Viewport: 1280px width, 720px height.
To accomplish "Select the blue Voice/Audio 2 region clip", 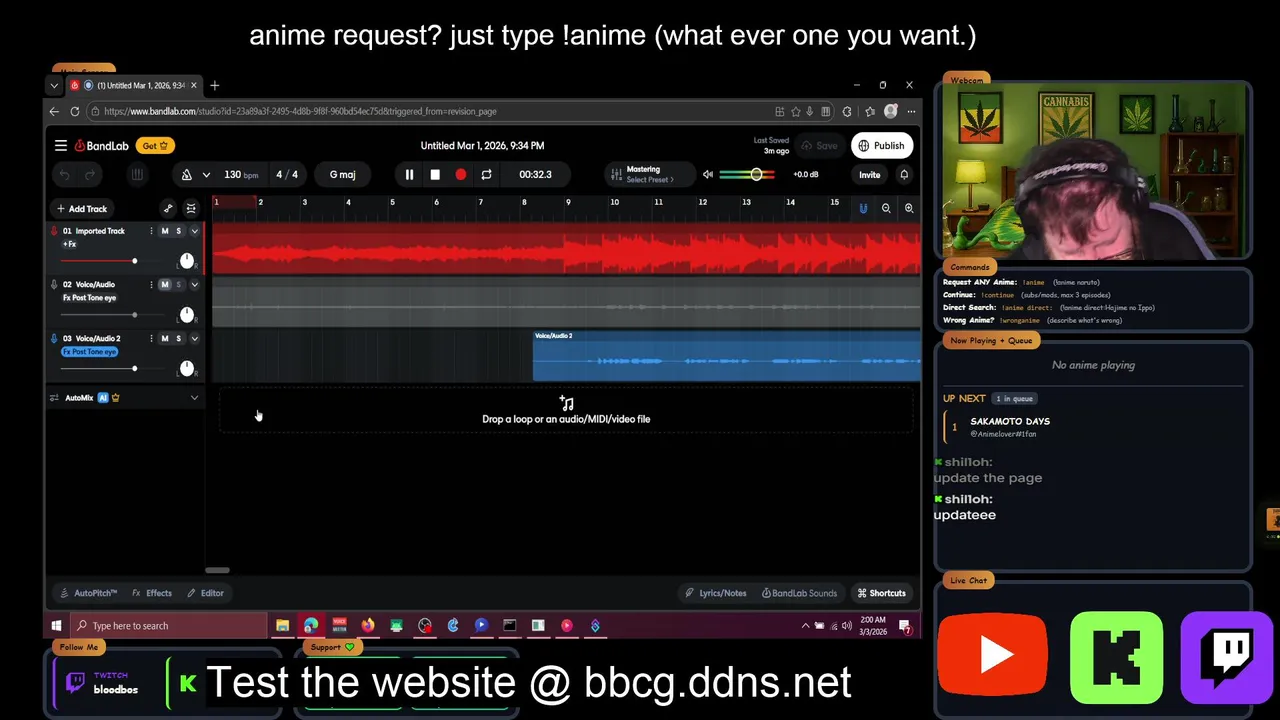I will tap(727, 356).
